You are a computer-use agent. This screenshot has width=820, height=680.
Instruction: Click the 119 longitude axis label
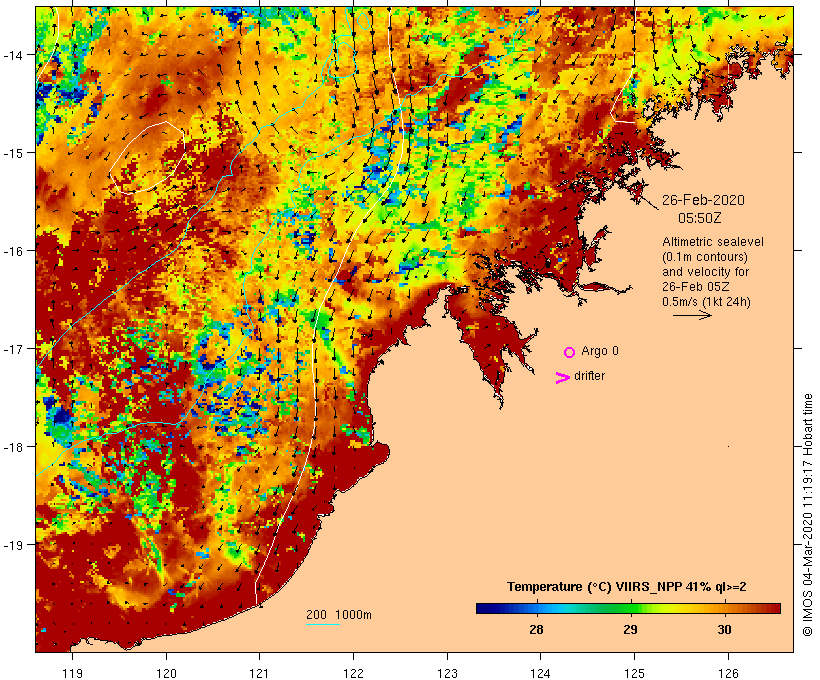coord(72,673)
